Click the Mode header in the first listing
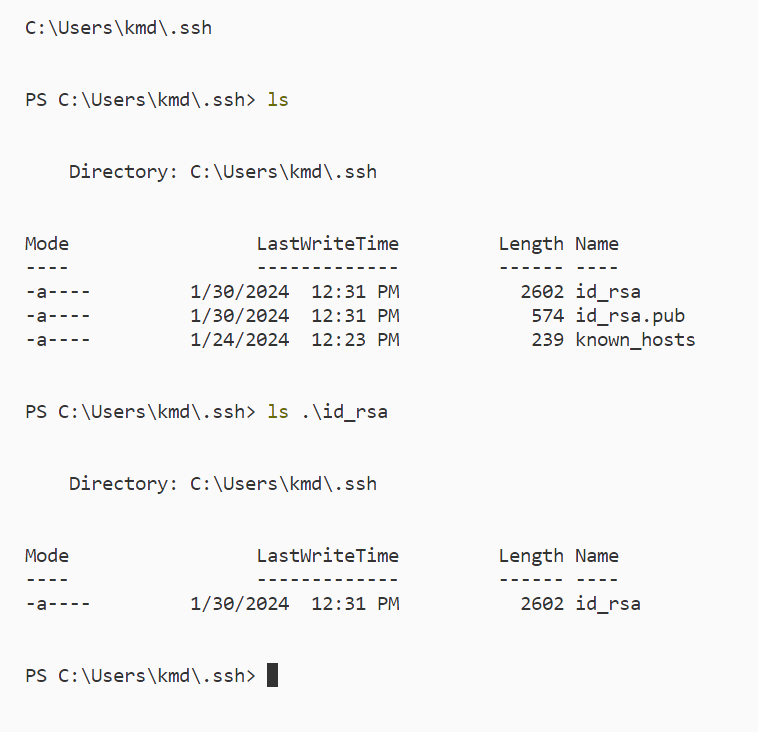The height and width of the screenshot is (732, 758). [x=47, y=244]
